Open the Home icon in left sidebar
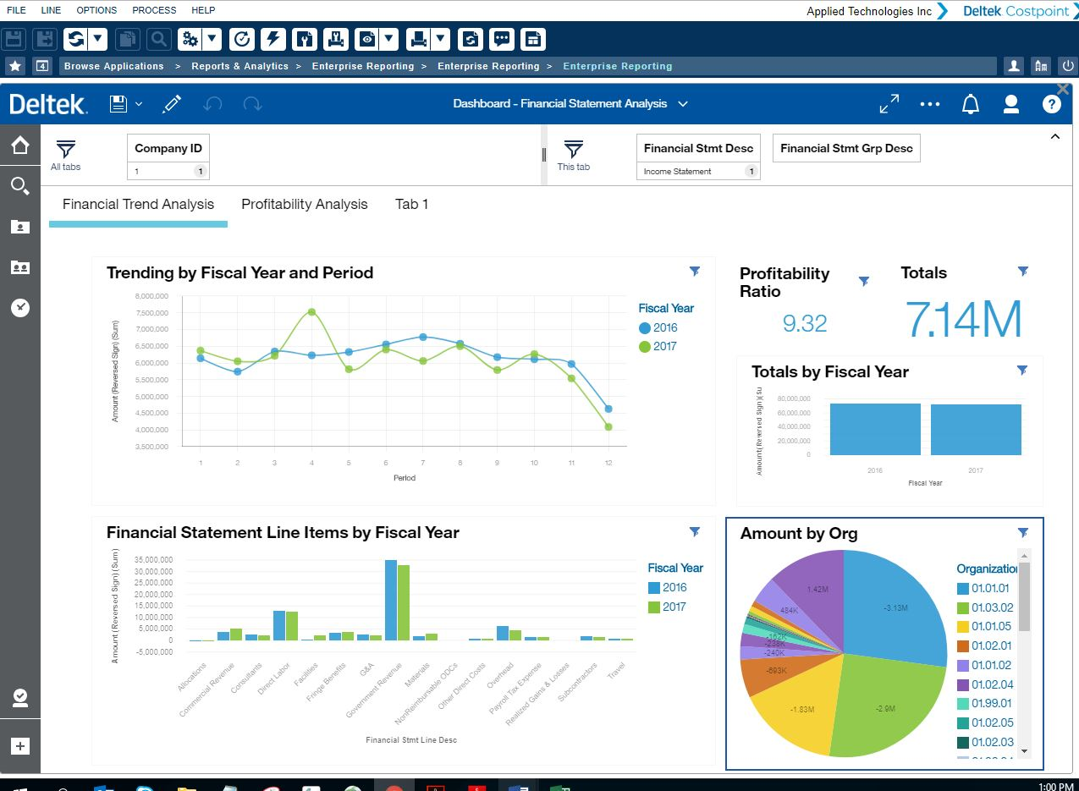The height and width of the screenshot is (791, 1079). click(20, 146)
